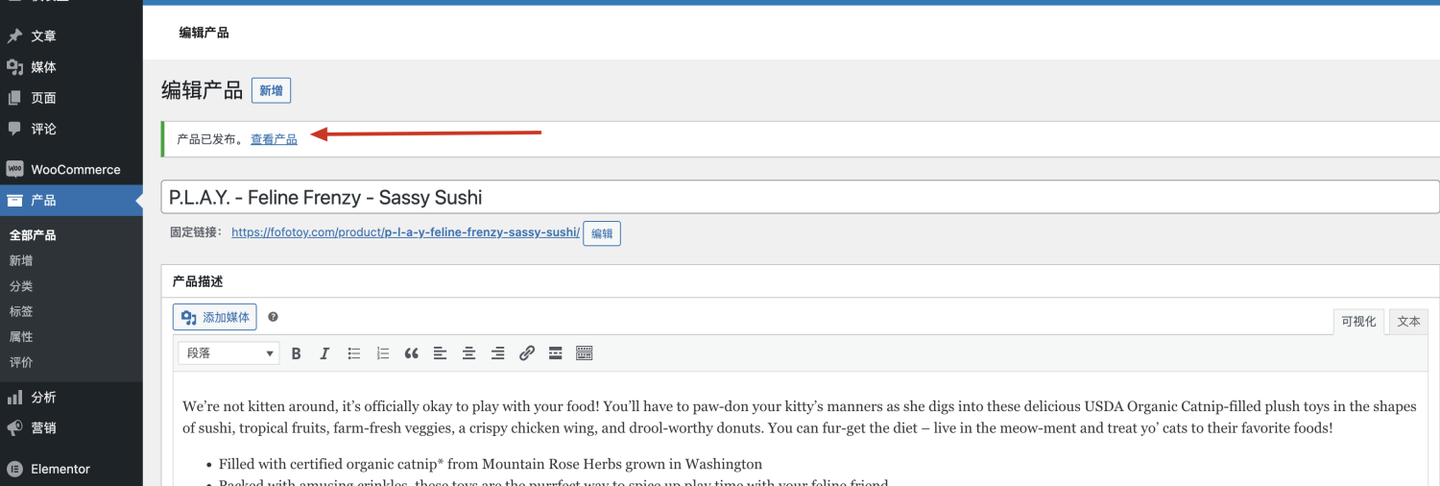Viewport: 1440px width, 486px height.
Task: Click into the product description paragraph text
Action: tap(799, 417)
